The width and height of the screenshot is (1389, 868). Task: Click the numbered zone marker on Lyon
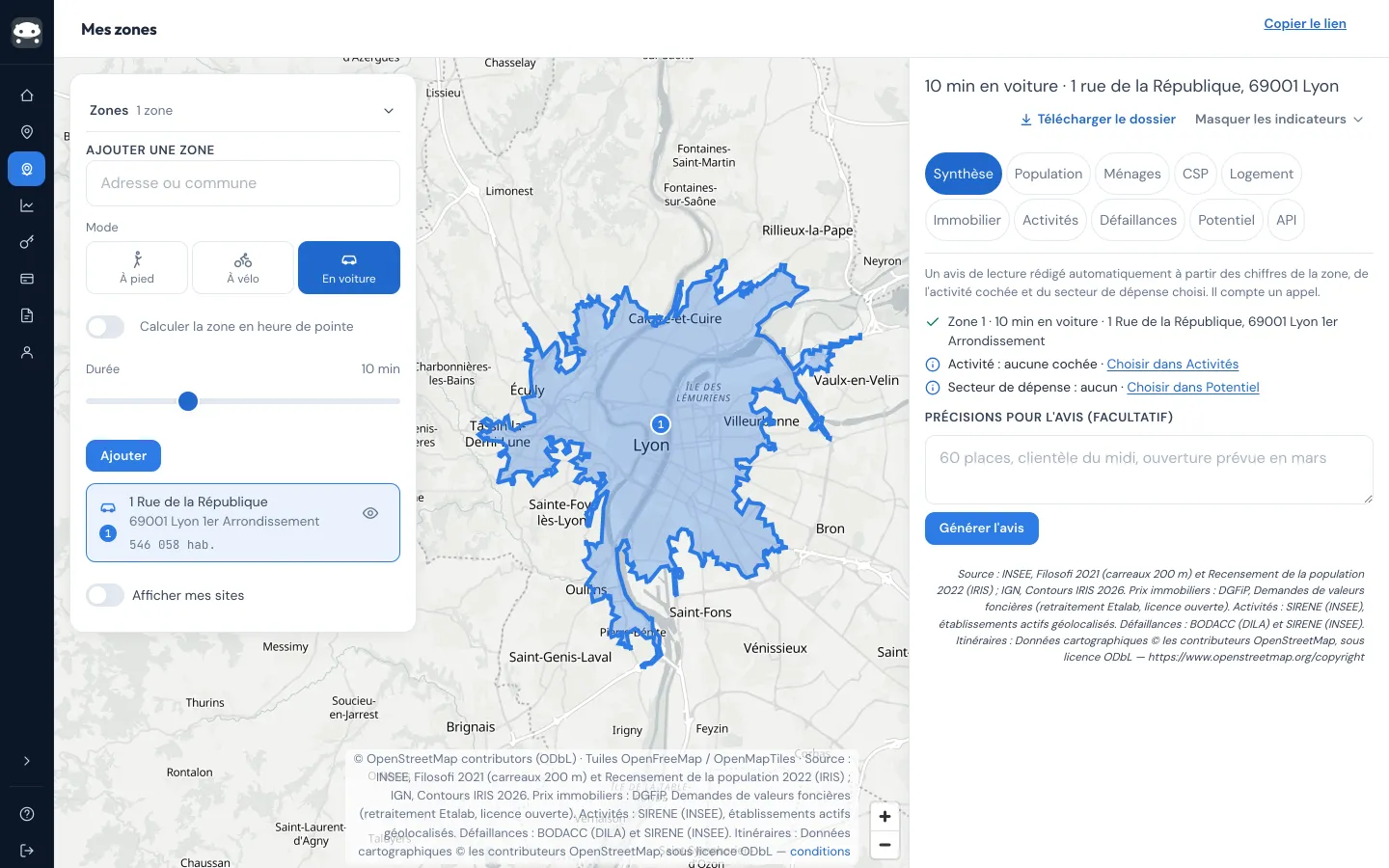coord(661,424)
